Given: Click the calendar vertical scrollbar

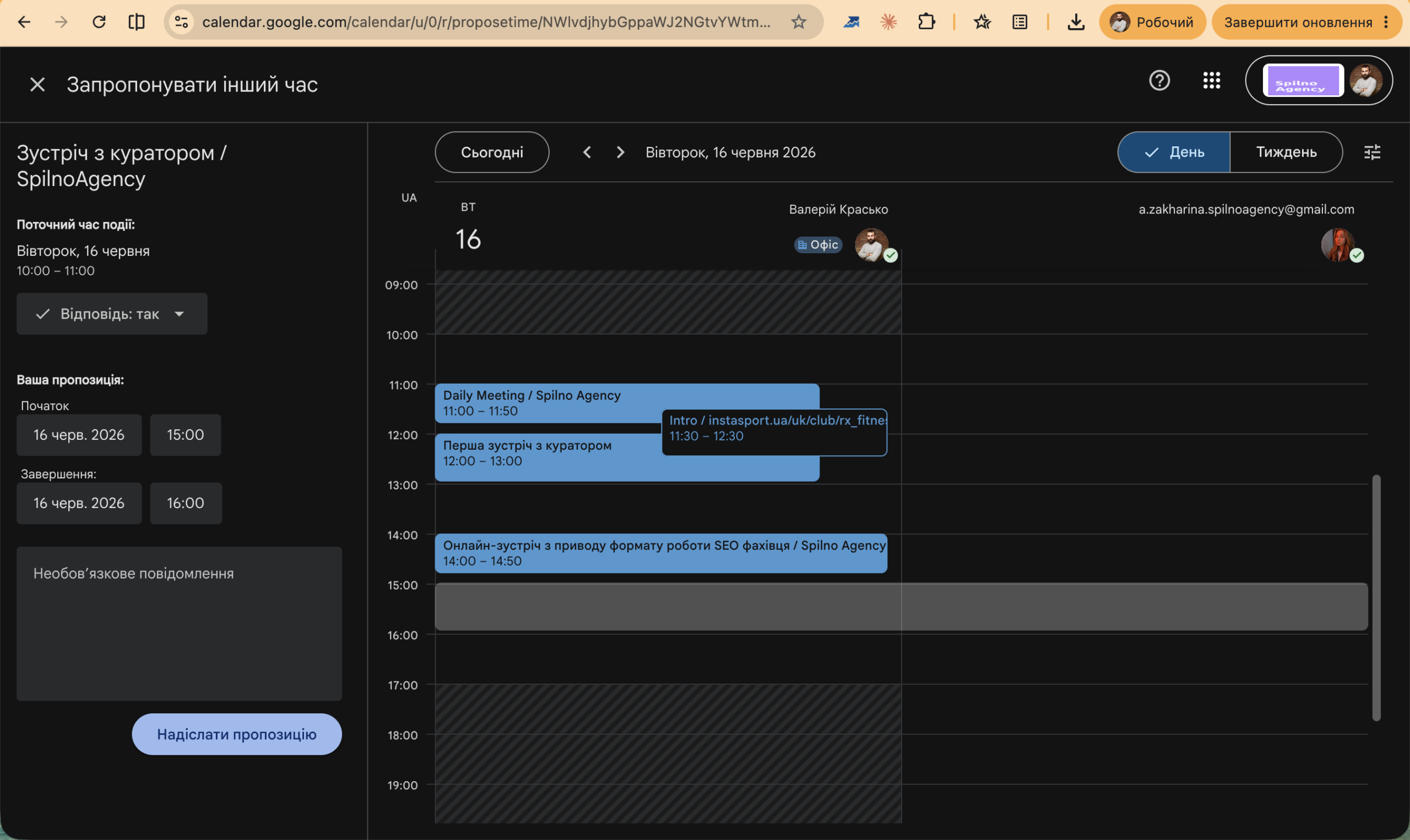Looking at the screenshot, I should click(x=1376, y=598).
